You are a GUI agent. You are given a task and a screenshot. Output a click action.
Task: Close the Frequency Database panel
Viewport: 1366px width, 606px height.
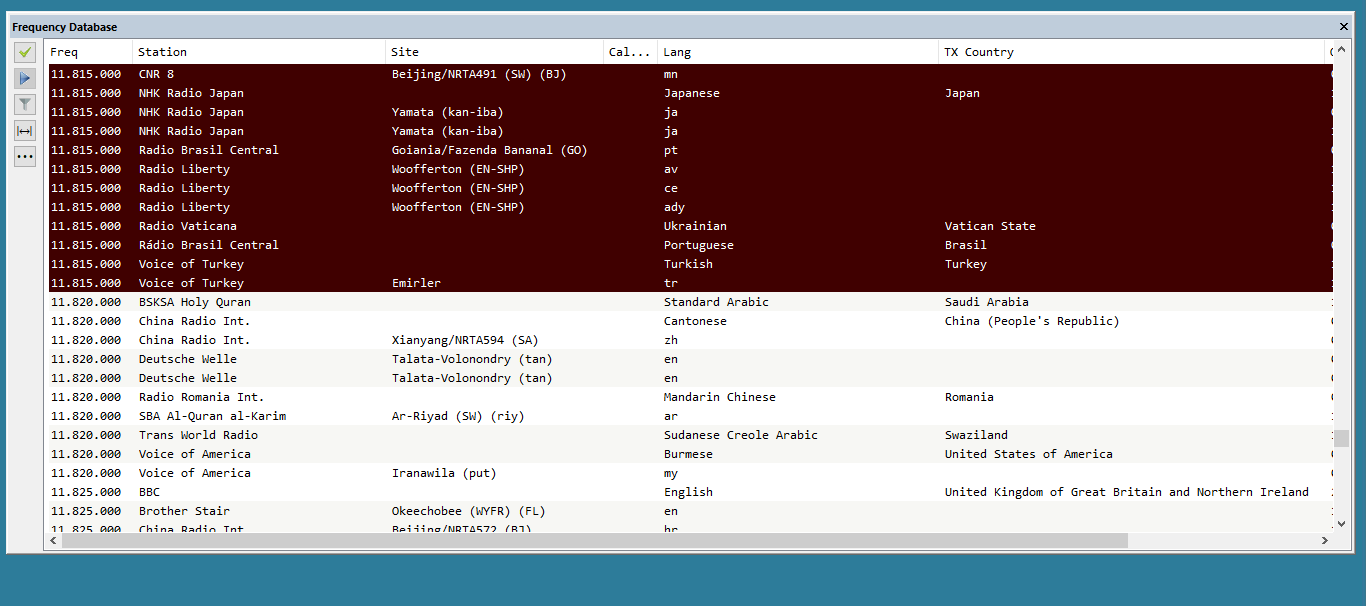click(1343, 27)
